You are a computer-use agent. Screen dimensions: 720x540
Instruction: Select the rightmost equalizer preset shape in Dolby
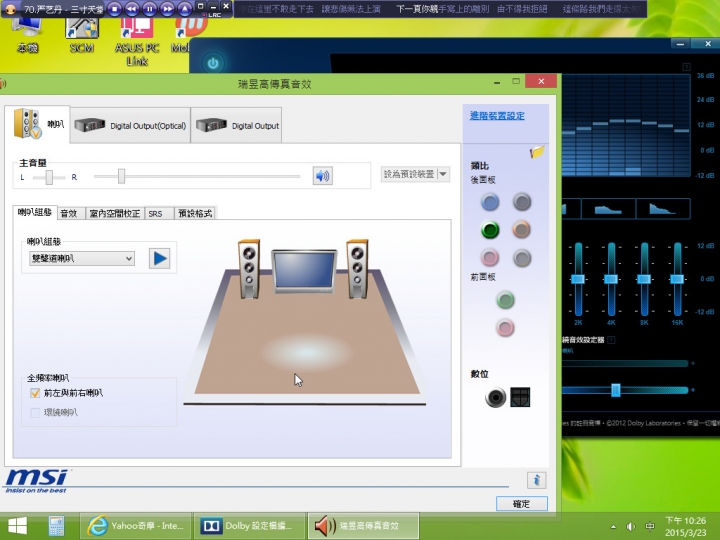663,209
